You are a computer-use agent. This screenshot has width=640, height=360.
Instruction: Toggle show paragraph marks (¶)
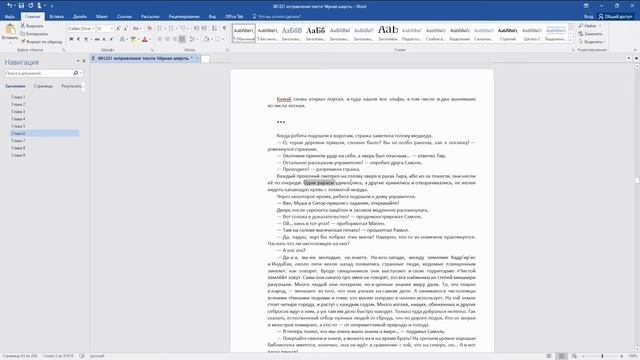224,29
